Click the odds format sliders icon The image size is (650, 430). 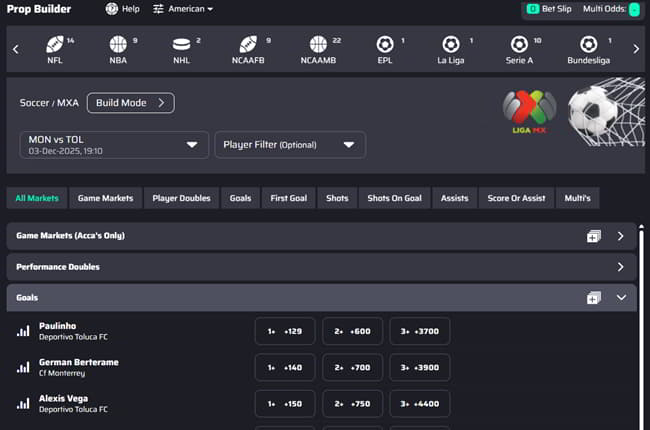(158, 9)
